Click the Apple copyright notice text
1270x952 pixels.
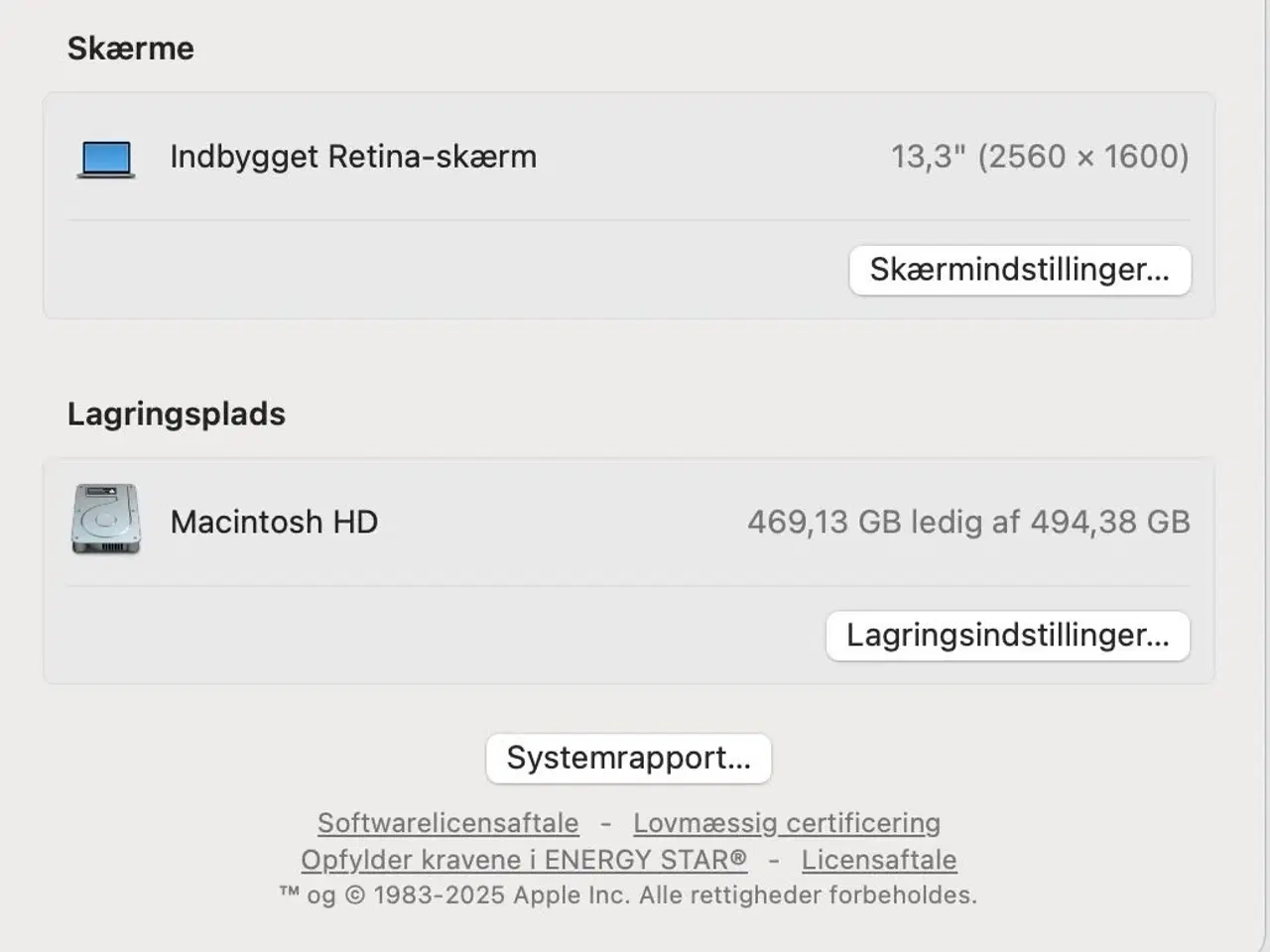click(627, 894)
